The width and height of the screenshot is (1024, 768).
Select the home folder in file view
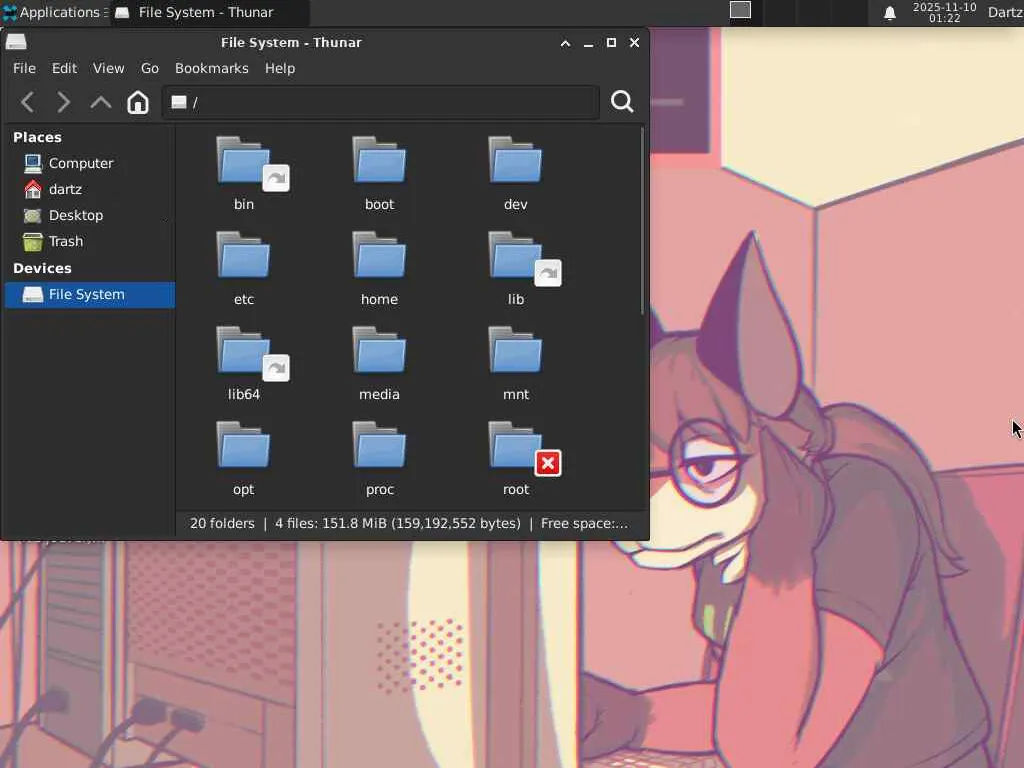click(x=379, y=255)
